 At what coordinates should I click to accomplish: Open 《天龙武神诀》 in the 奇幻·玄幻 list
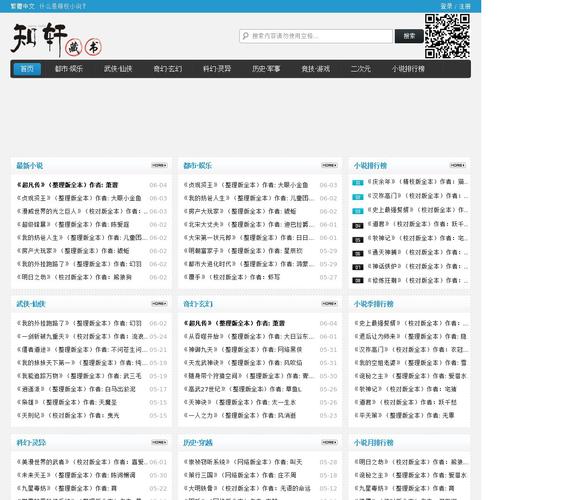[x=243, y=363]
